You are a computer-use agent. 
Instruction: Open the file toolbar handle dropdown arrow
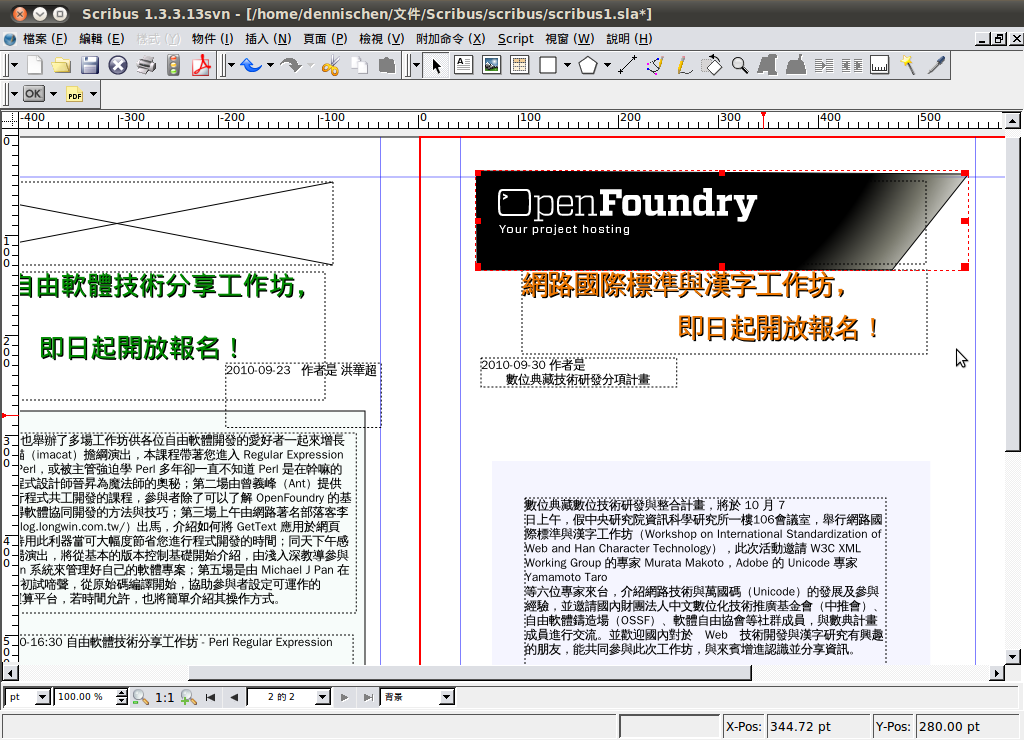(x=14, y=65)
